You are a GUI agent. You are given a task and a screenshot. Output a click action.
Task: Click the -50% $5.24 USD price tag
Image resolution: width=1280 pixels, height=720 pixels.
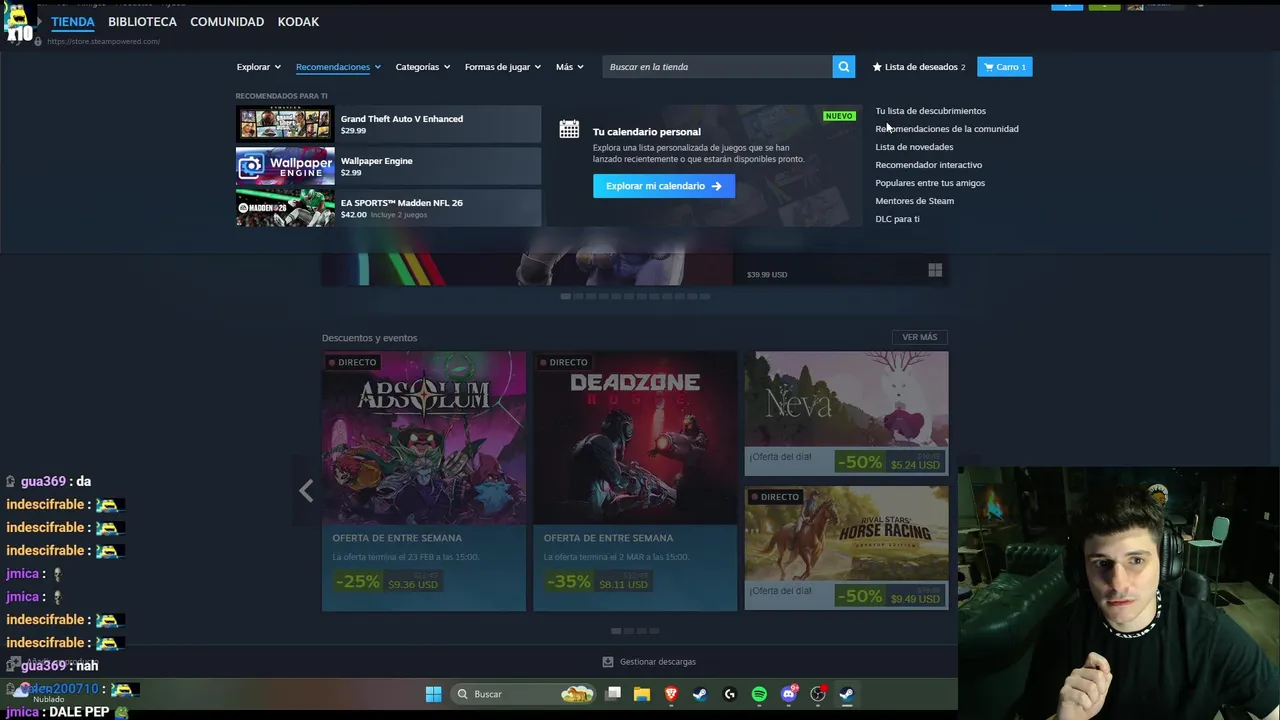coord(889,462)
